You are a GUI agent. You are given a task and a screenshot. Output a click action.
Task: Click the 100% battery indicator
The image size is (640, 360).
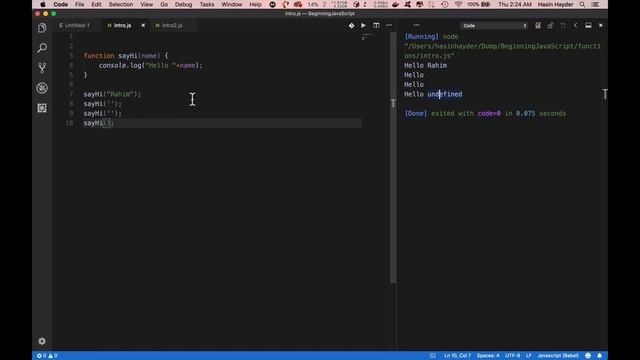(x=479, y=4)
